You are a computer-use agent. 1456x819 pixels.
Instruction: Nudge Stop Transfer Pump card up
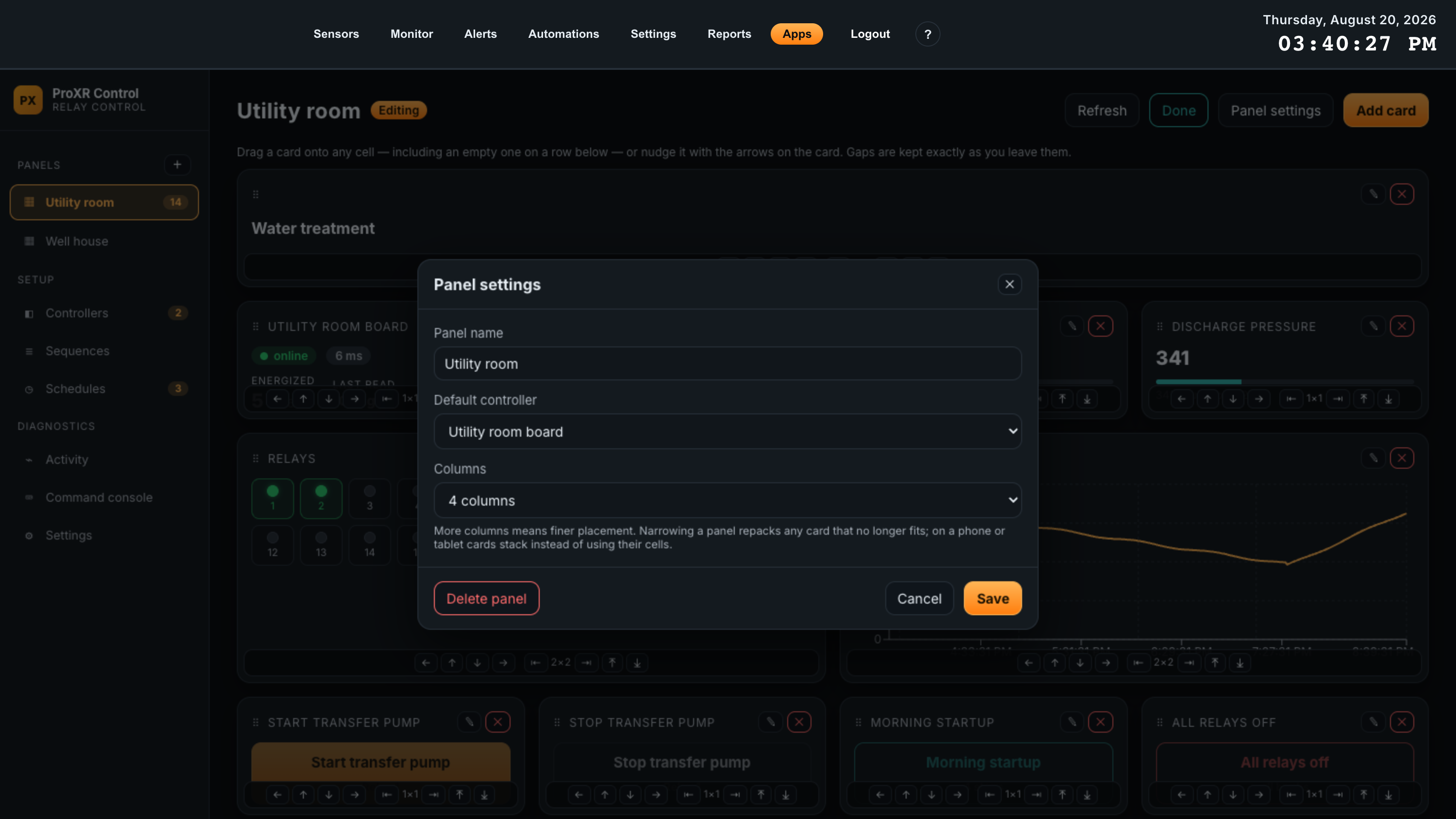click(605, 795)
